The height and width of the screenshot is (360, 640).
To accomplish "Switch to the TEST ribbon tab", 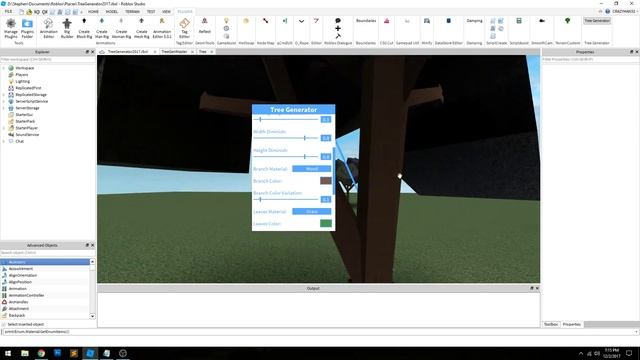I will click(151, 11).
